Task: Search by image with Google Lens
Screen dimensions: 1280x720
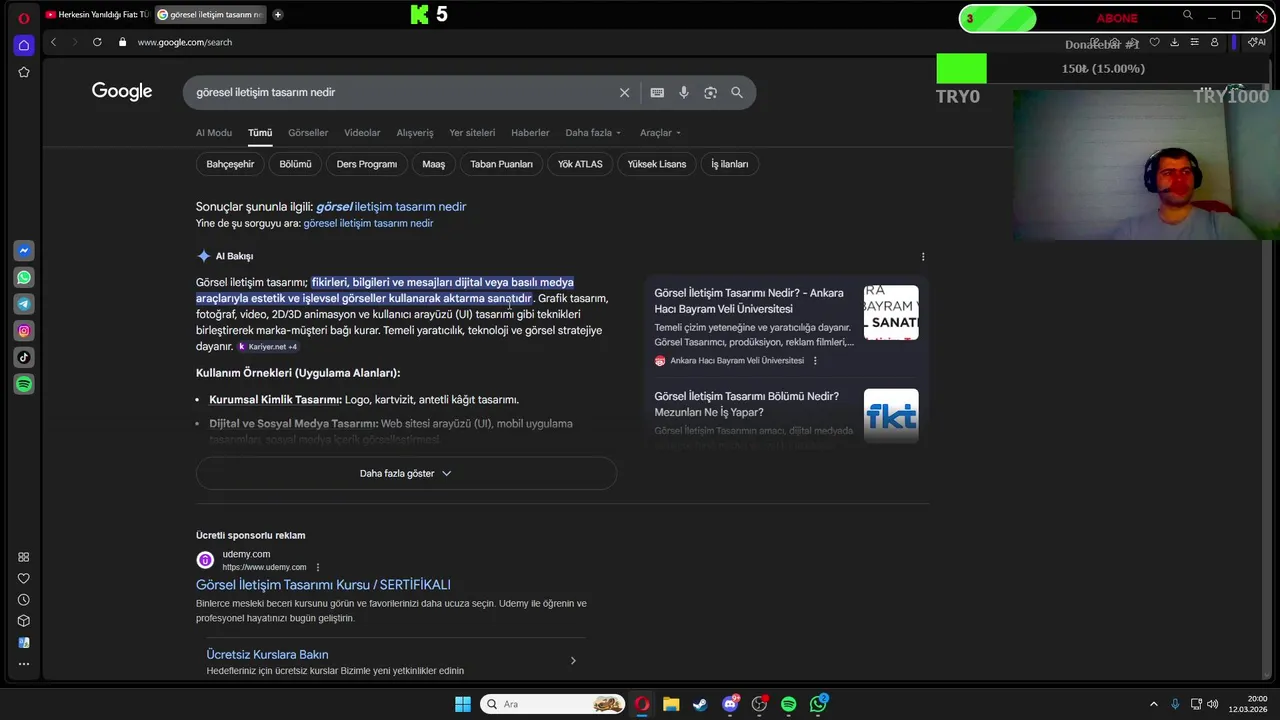Action: click(710, 92)
